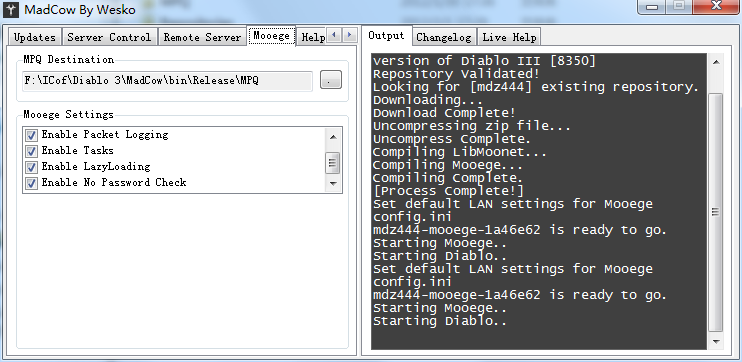
Task: Open the Live Help tab
Action: 509,37
